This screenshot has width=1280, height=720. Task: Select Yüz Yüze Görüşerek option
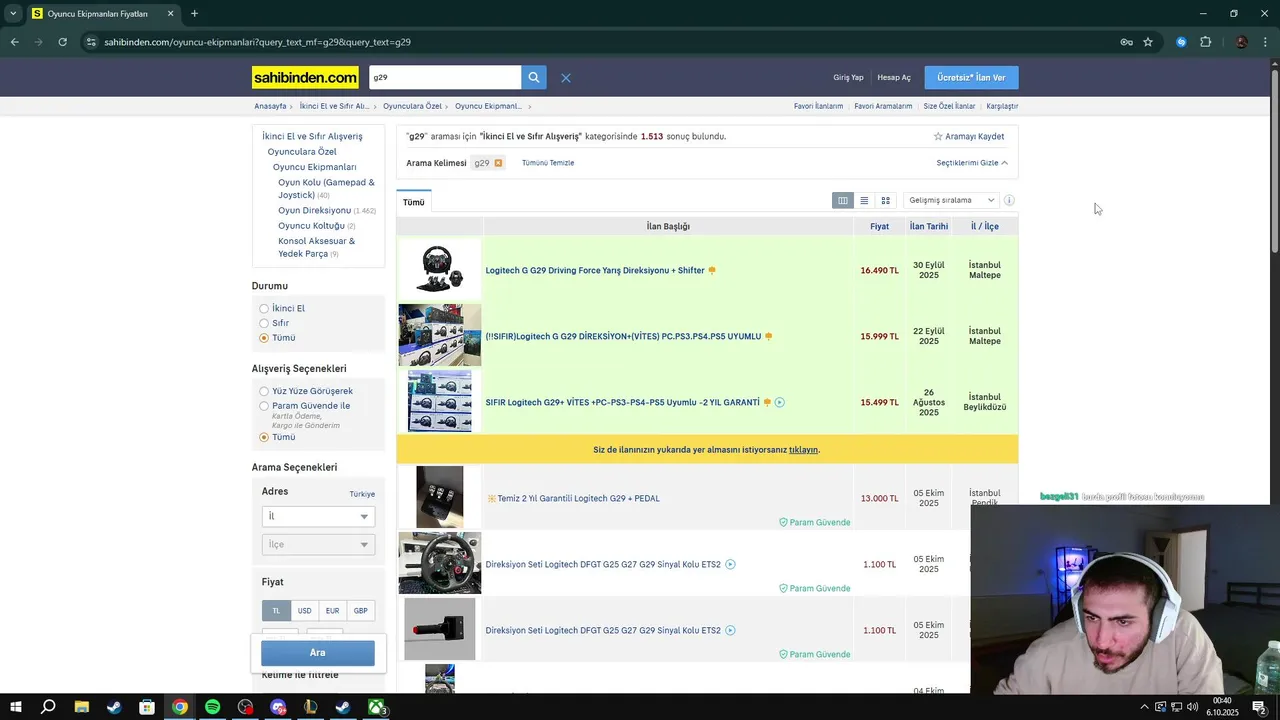[x=264, y=391]
